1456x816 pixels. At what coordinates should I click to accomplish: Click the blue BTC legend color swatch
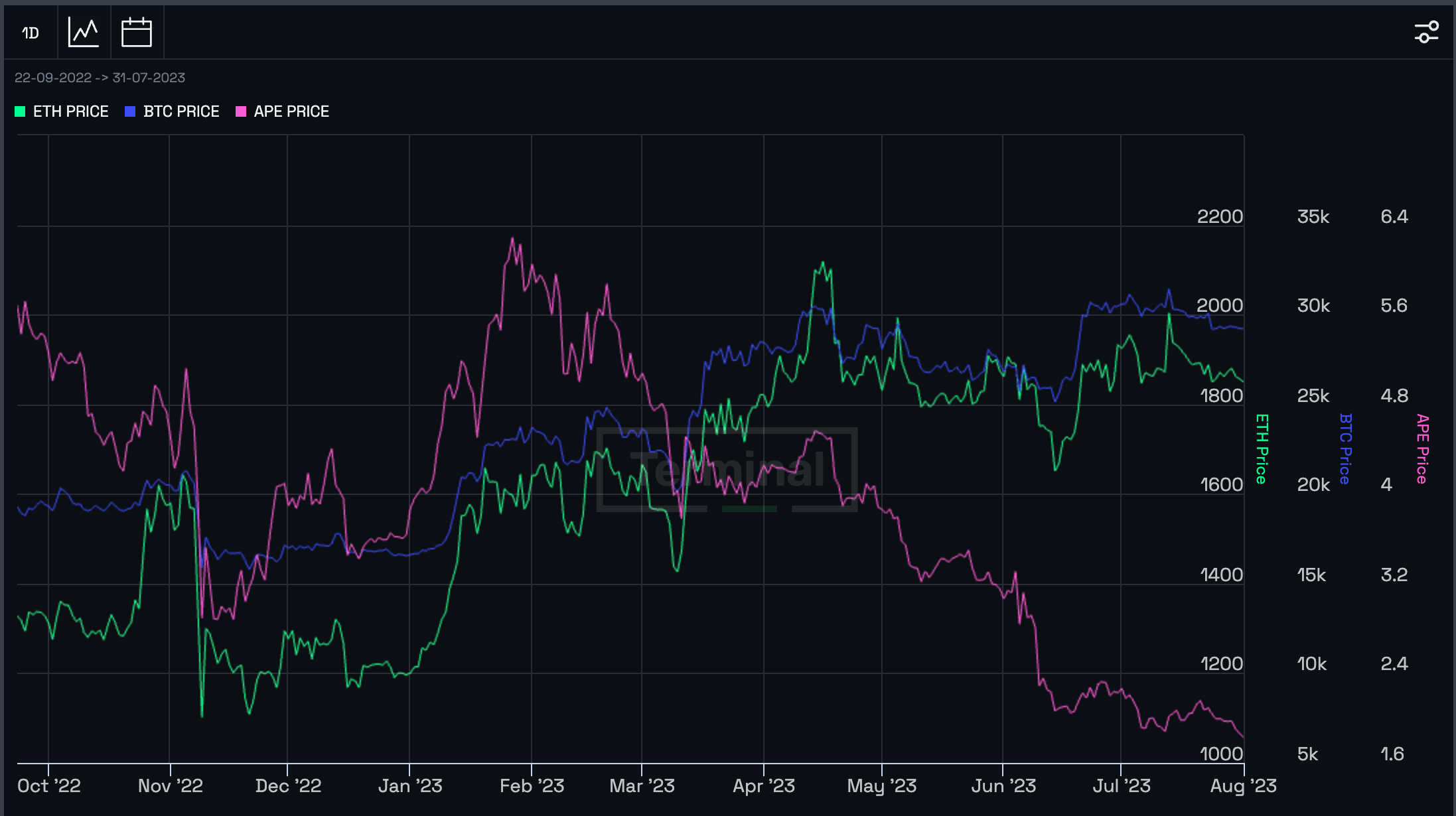point(130,111)
